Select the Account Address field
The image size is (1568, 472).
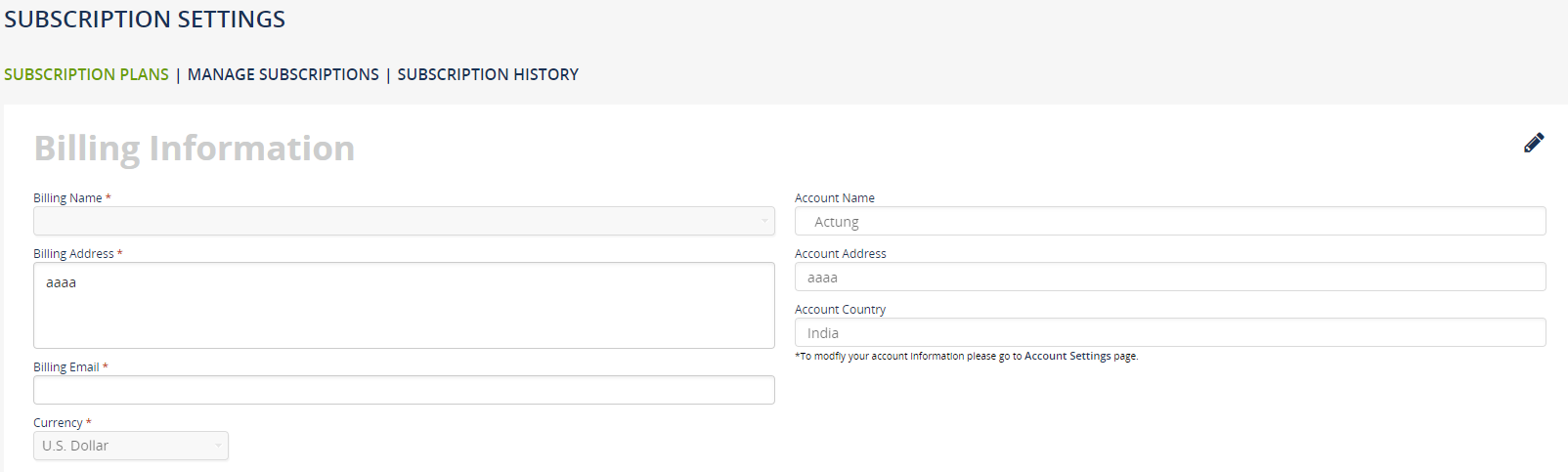1169,277
